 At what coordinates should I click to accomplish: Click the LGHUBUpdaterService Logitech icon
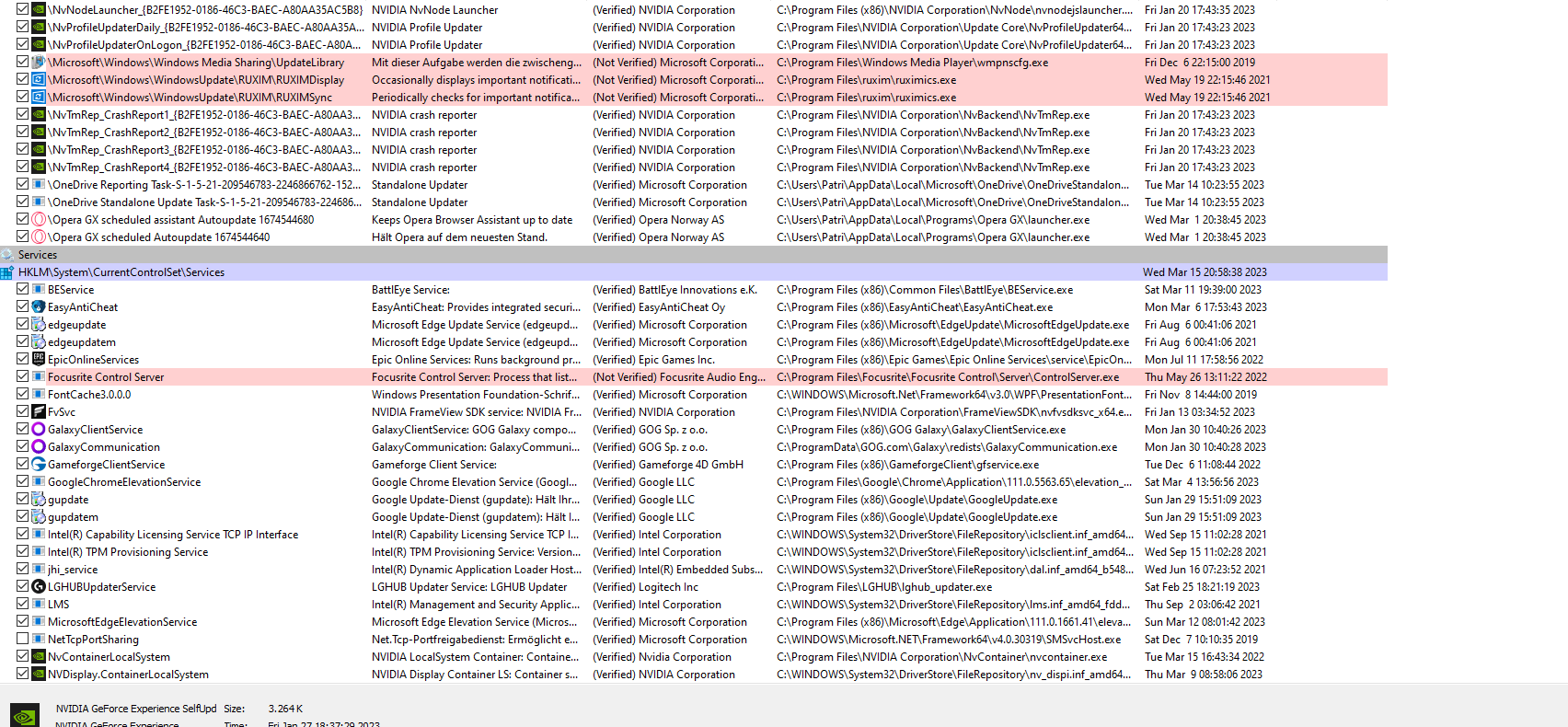point(39,587)
